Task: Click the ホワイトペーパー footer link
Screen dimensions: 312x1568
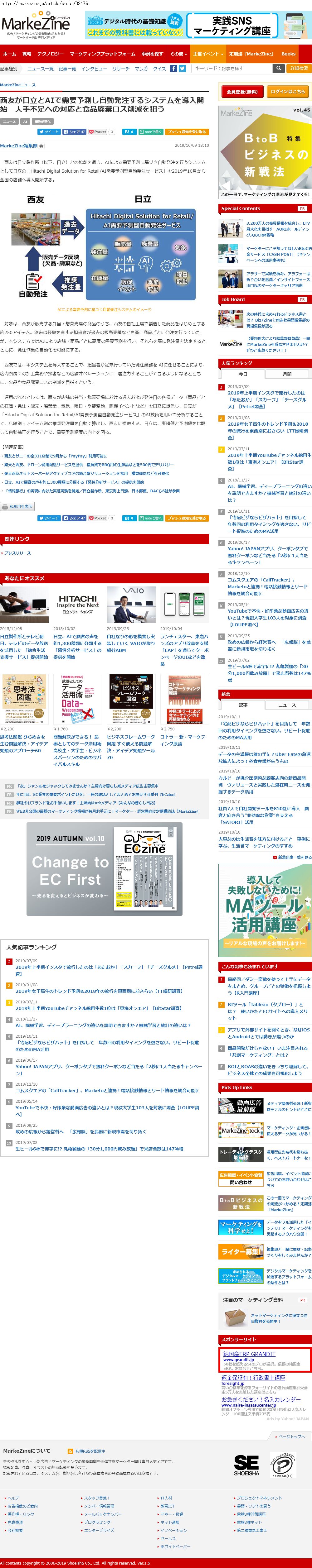Action: pyautogui.click(x=175, y=1546)
